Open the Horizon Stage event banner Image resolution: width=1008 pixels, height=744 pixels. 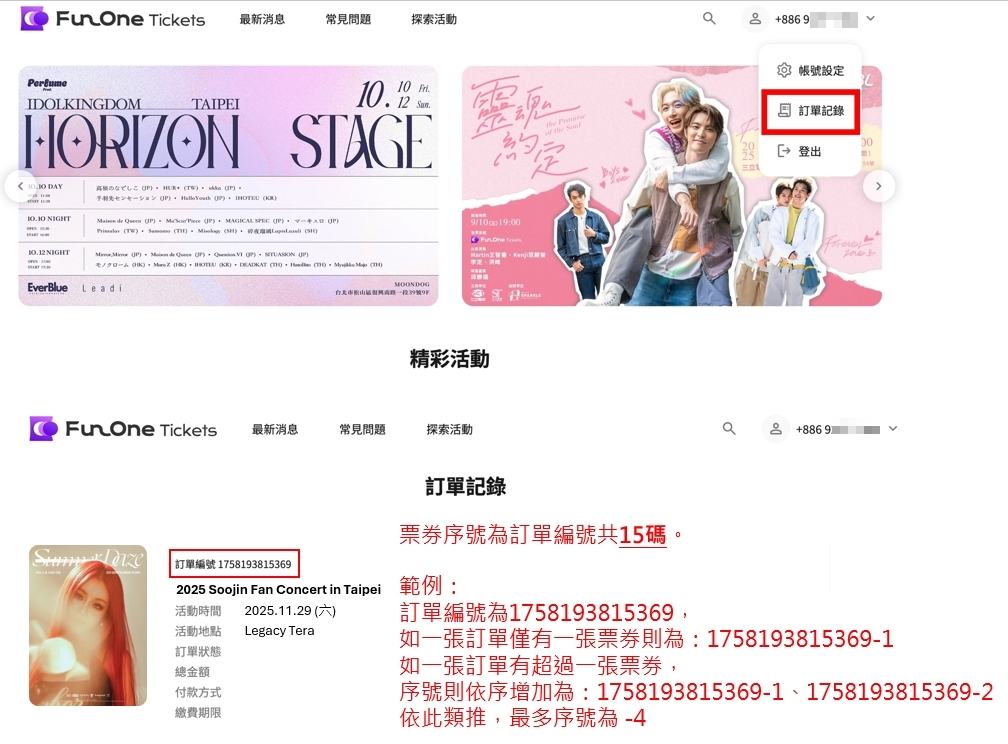pyautogui.click(x=228, y=186)
